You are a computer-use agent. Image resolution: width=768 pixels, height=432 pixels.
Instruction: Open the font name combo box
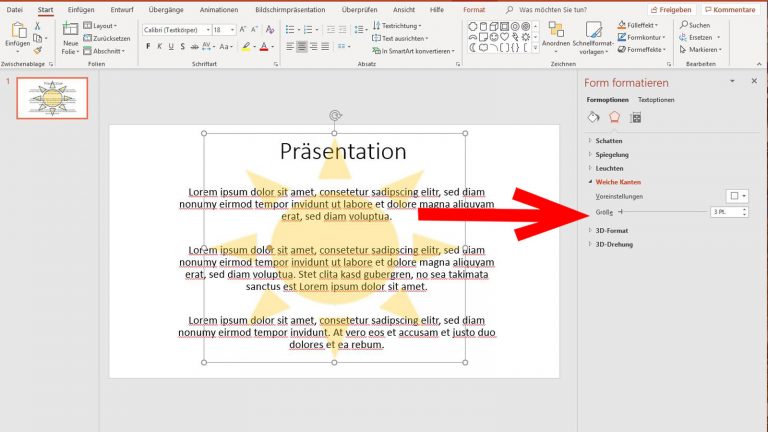(x=177, y=30)
